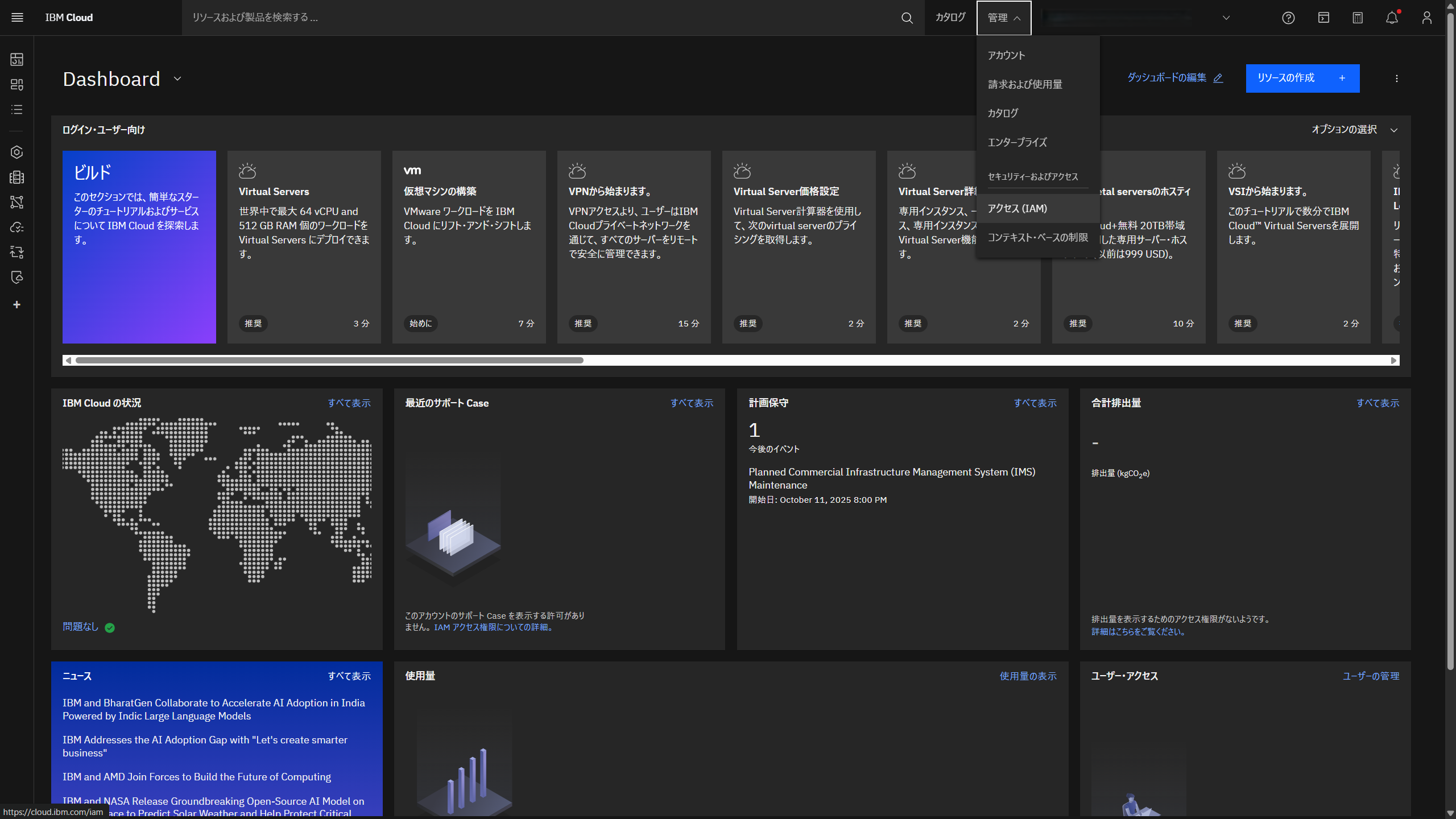
Task: Open the notifications bell with red badge
Action: (x=1392, y=18)
